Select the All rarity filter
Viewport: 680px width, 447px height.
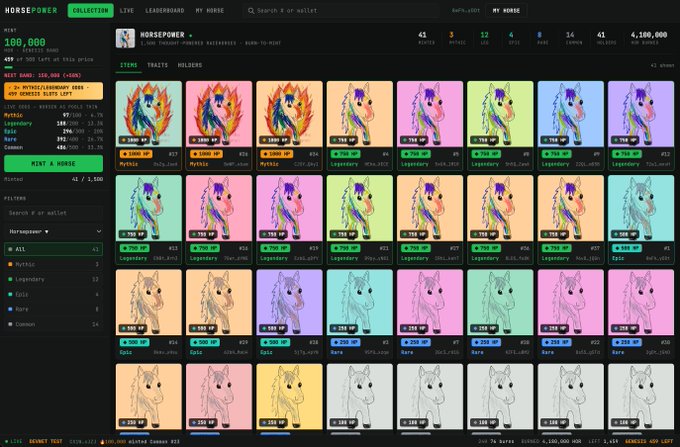click(53, 249)
